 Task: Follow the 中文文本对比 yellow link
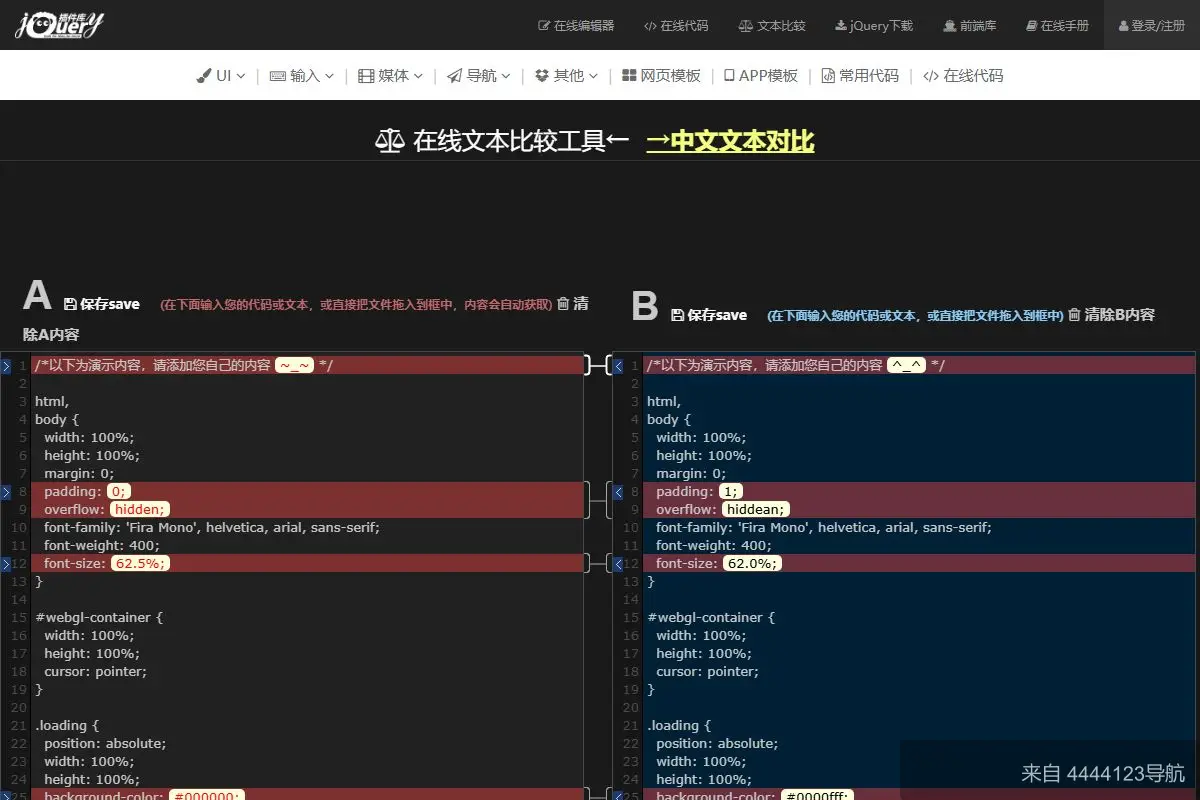(x=729, y=140)
